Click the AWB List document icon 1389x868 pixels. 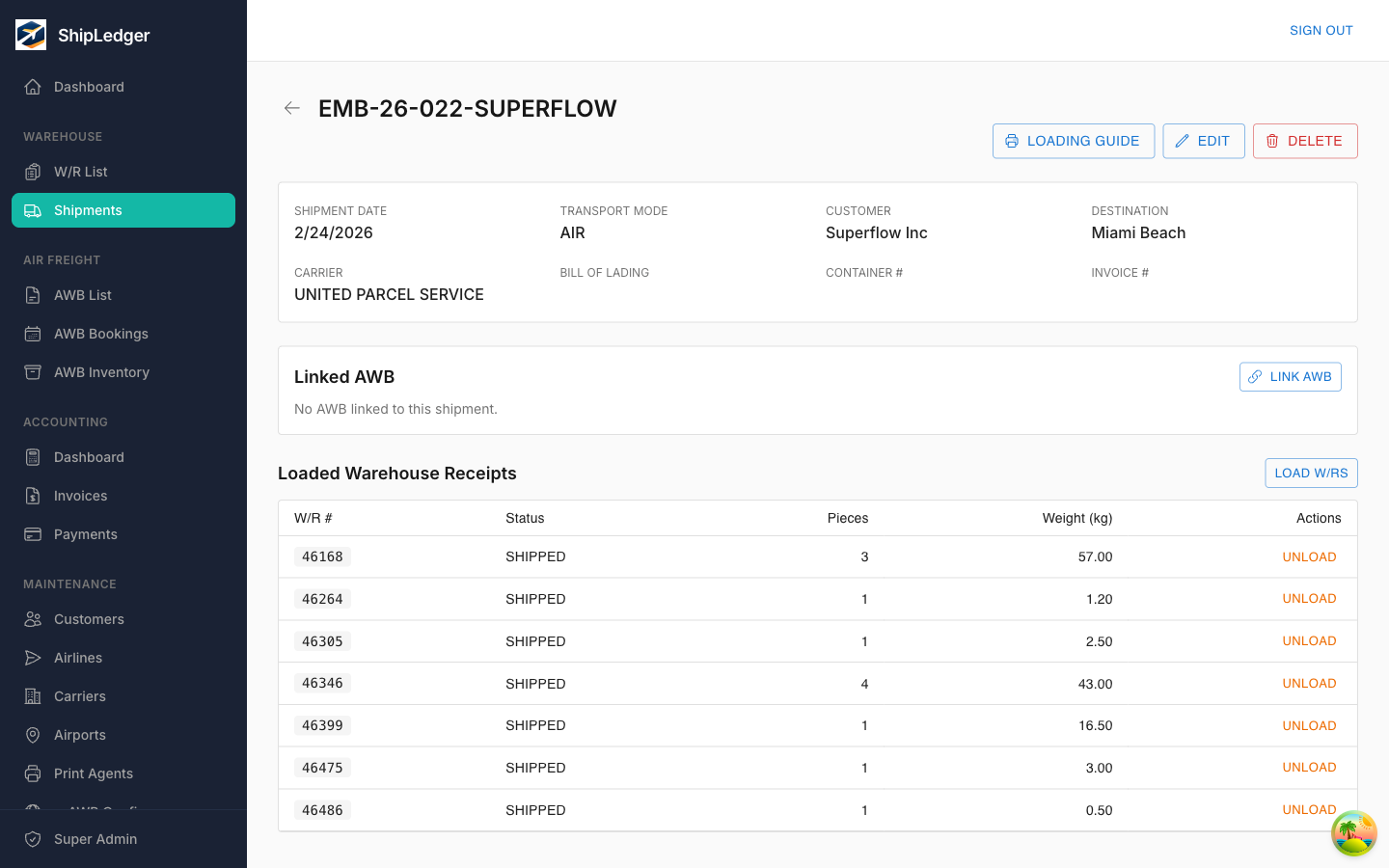(33, 295)
